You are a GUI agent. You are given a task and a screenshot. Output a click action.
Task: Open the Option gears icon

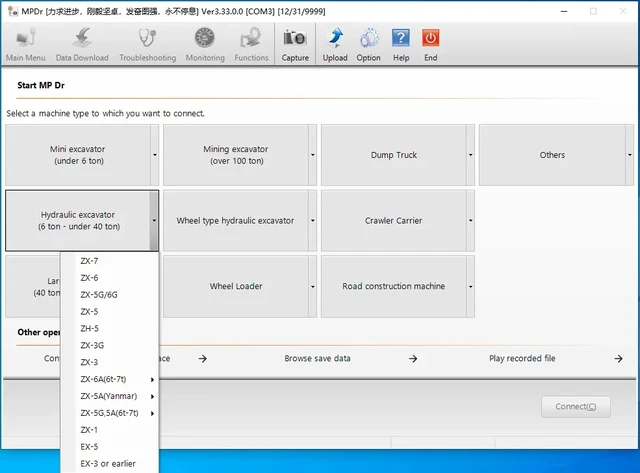click(x=369, y=38)
